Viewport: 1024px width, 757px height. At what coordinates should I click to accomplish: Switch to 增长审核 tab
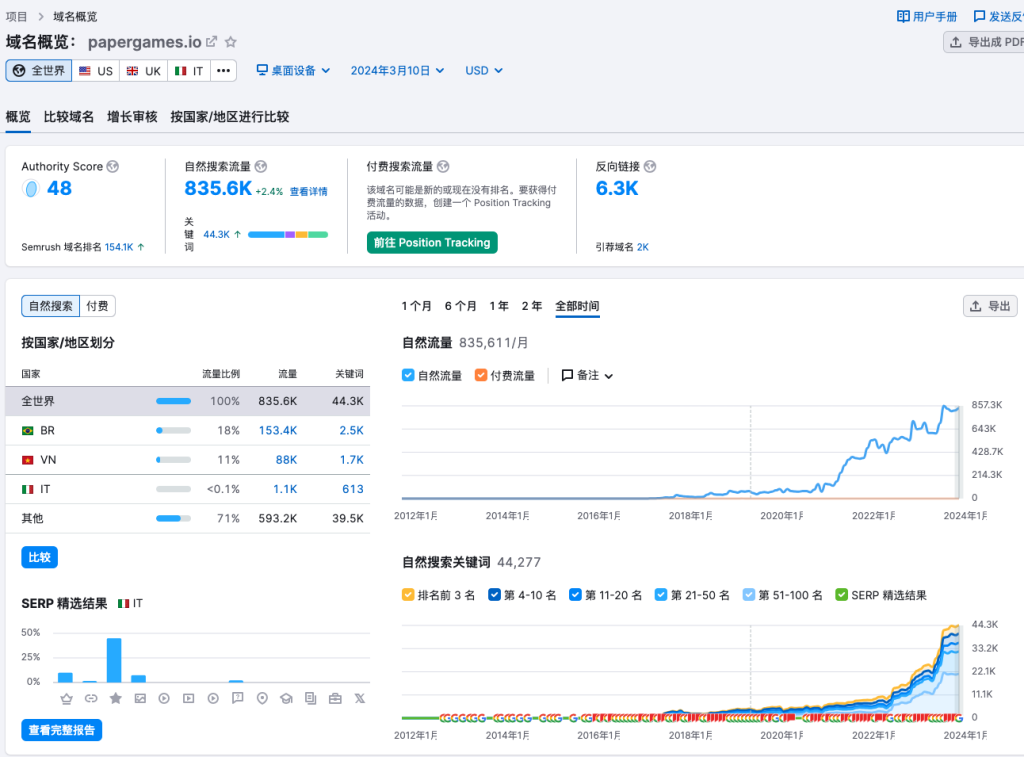pyautogui.click(x=133, y=117)
